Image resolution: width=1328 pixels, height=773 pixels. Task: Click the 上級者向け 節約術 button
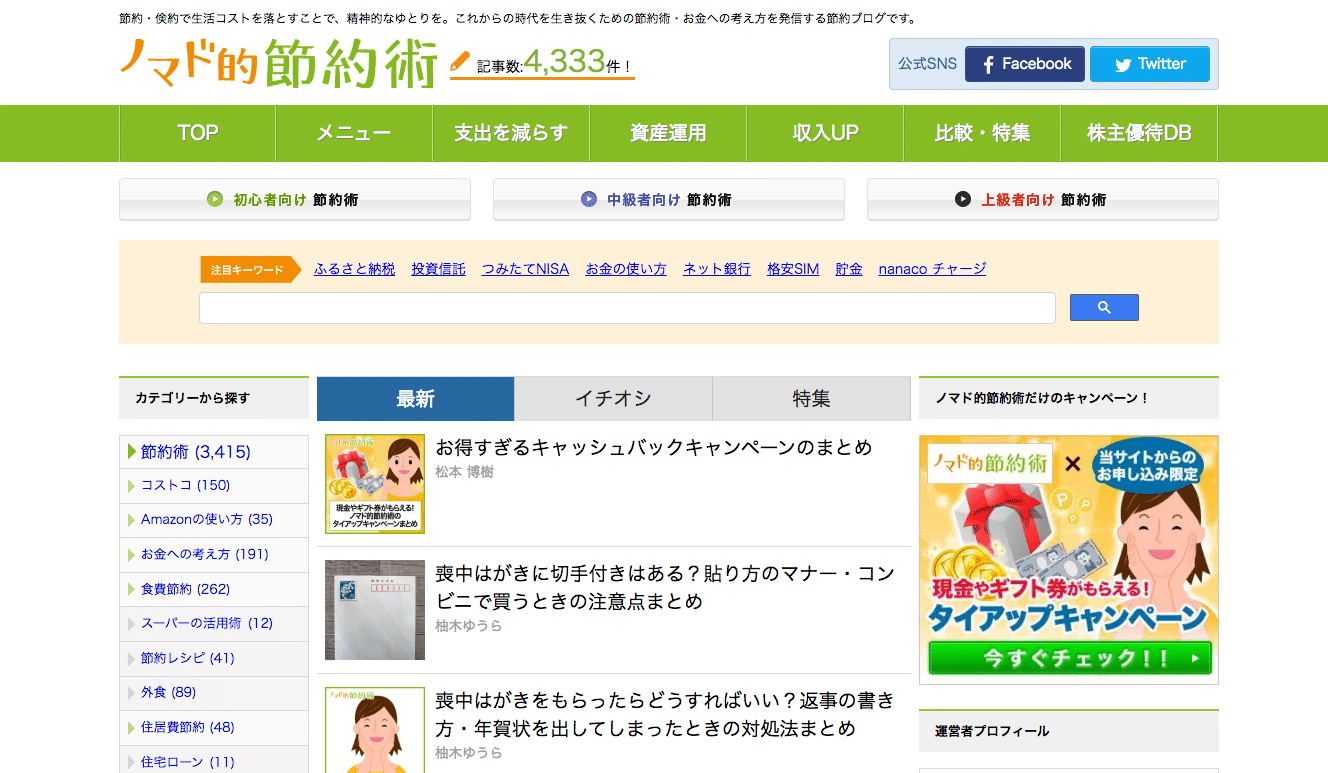click(x=1043, y=199)
